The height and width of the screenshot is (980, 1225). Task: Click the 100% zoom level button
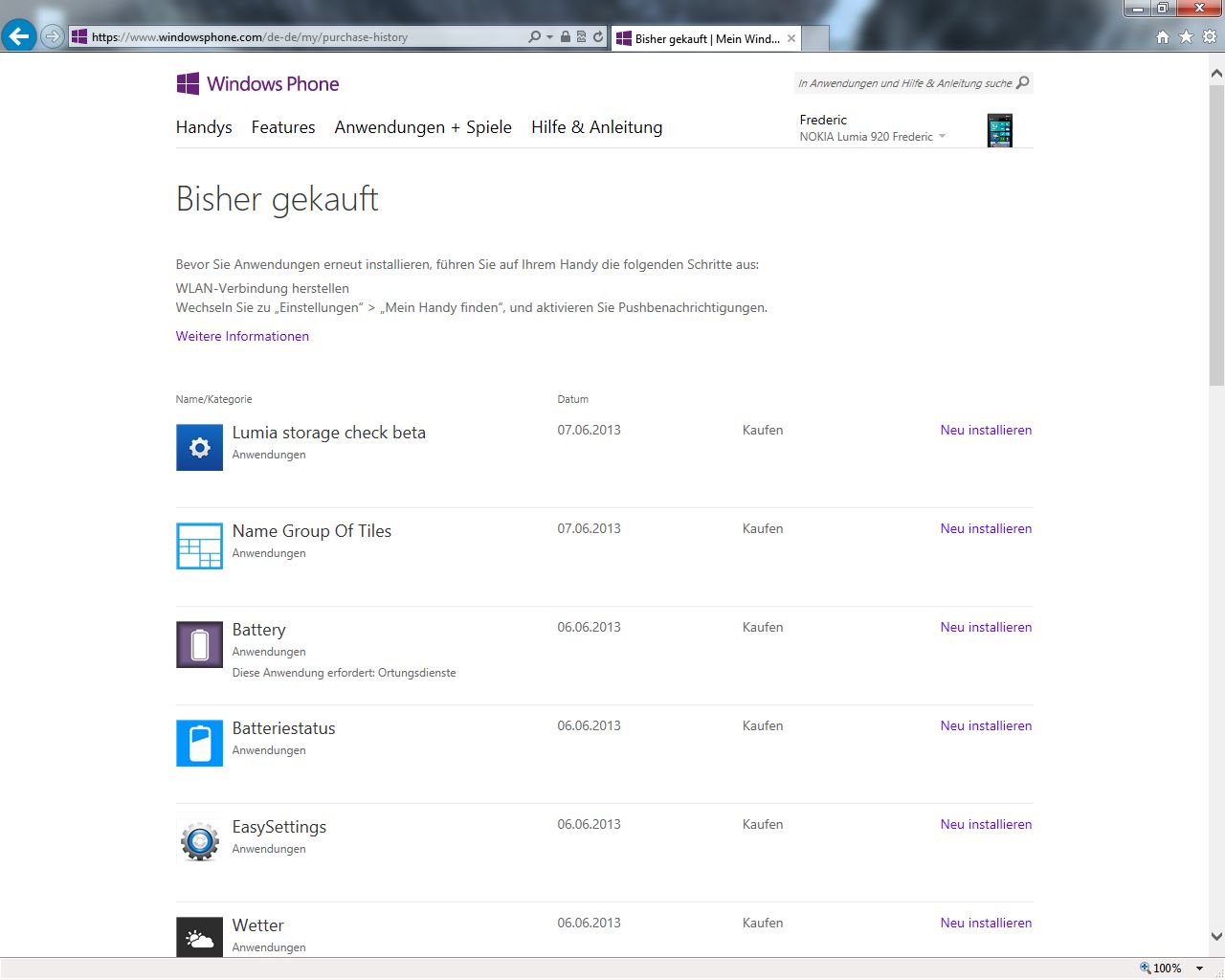click(1161, 969)
